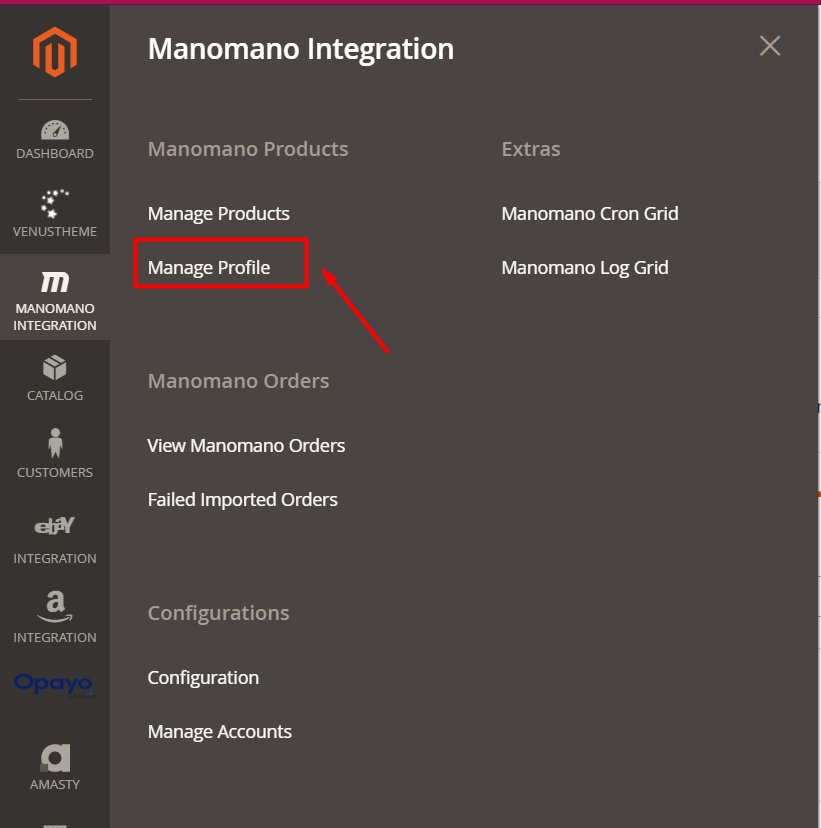
Task: Open the Configuration link
Action: tap(203, 678)
